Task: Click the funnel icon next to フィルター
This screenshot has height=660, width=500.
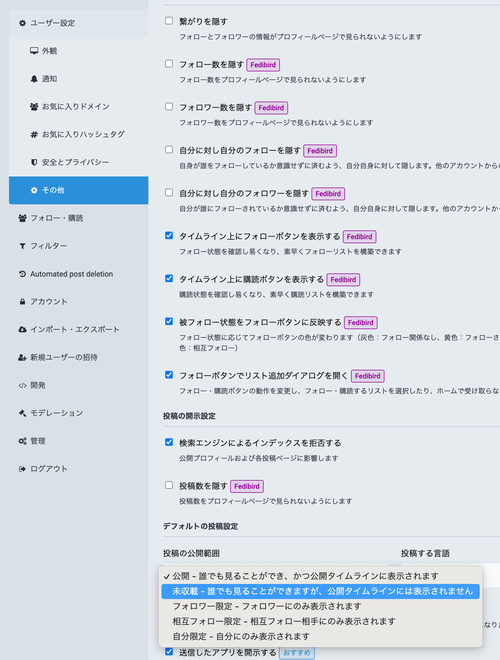Action: 22,246
